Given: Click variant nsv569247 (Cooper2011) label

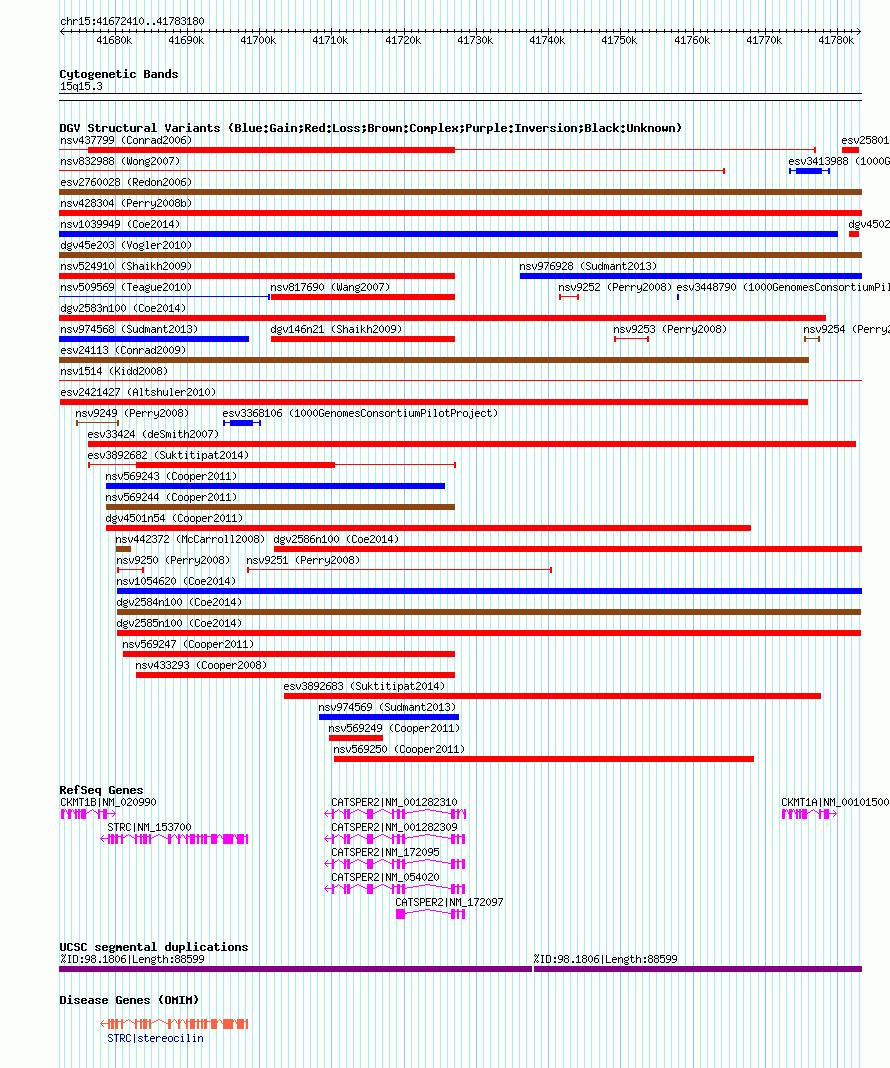Looking at the screenshot, I should pyautogui.click(x=188, y=644).
